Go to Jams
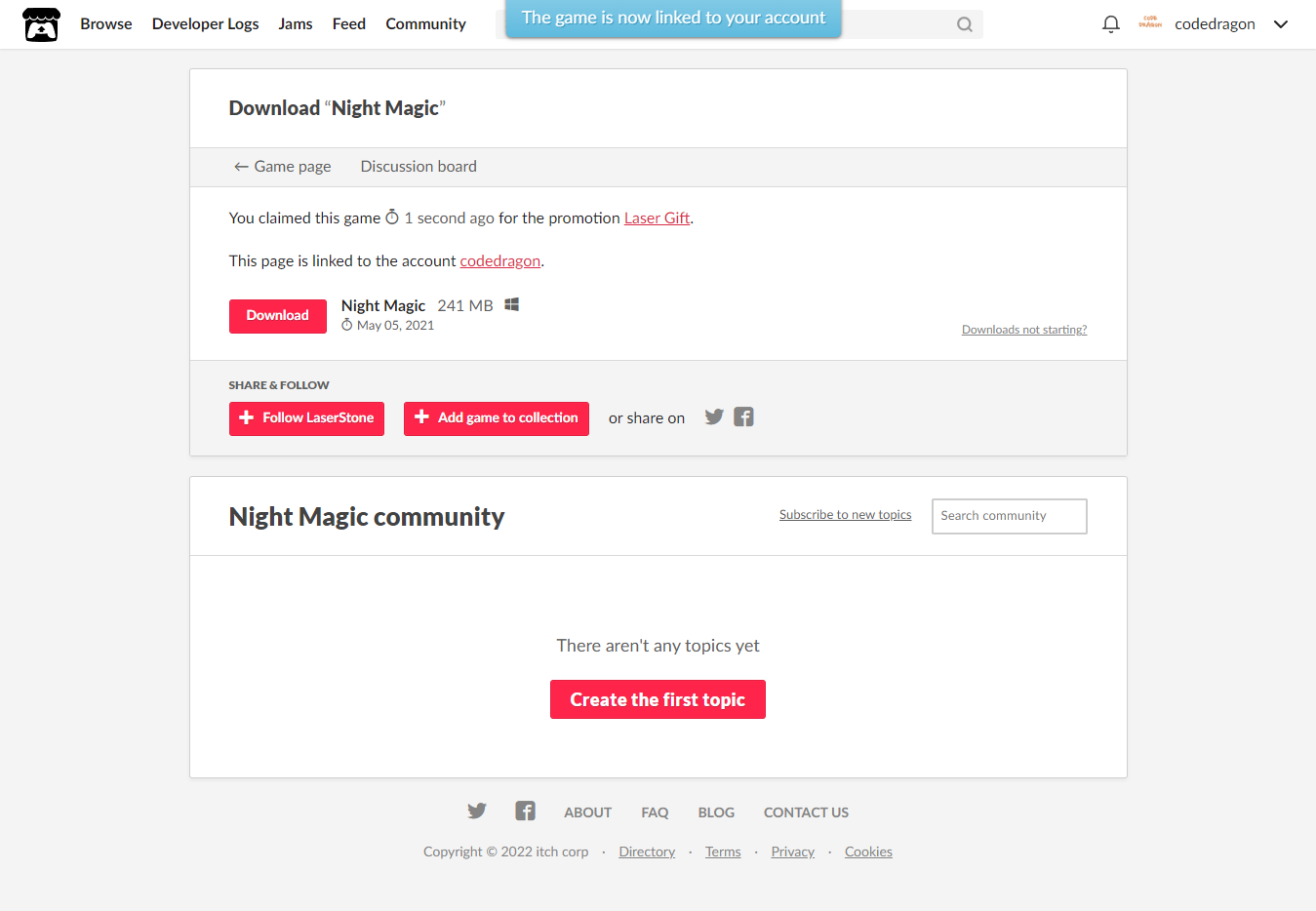Image resolution: width=1316 pixels, height=911 pixels. 296,24
